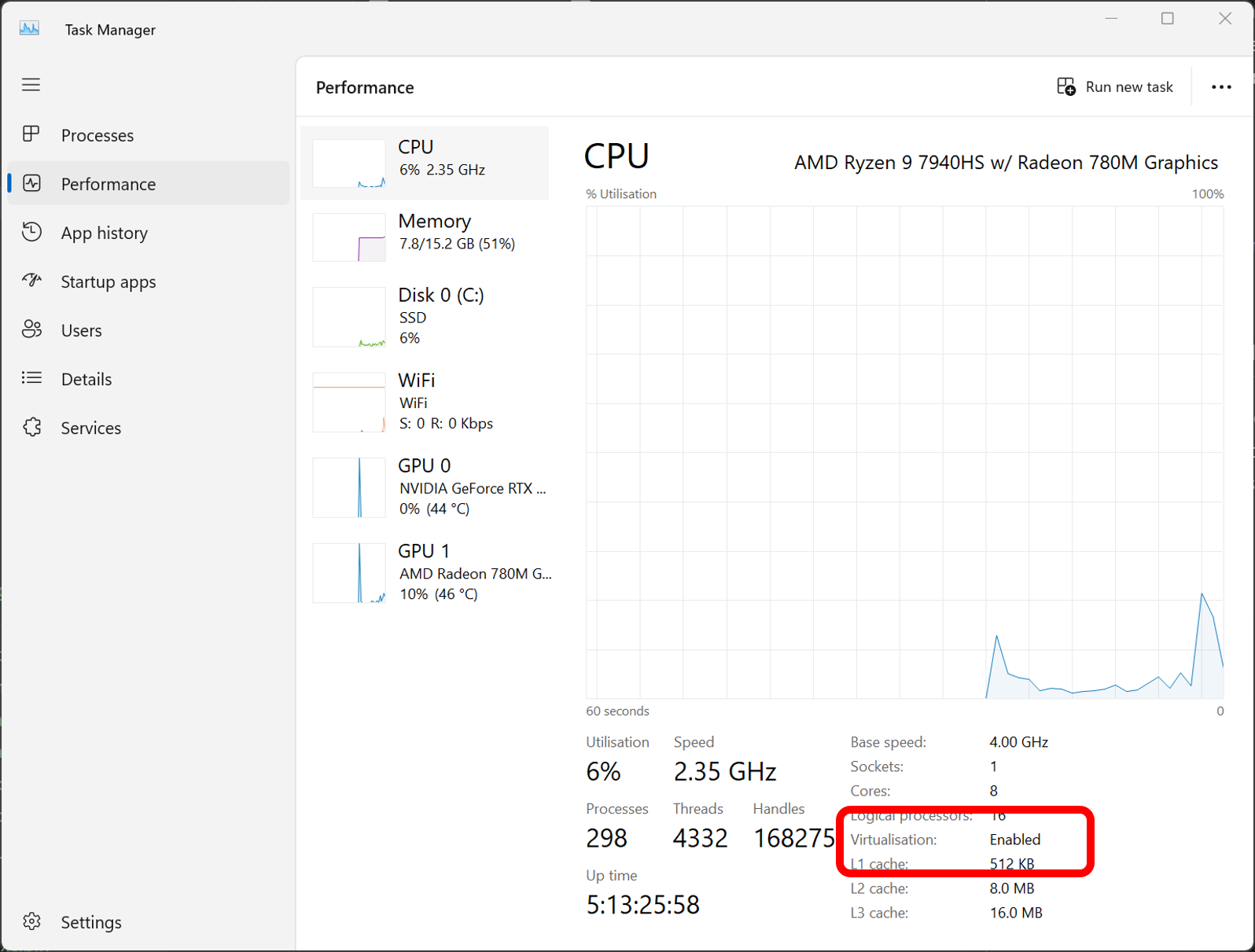The height and width of the screenshot is (952, 1255).
Task: Open Settings label in sidebar
Action: 91,922
